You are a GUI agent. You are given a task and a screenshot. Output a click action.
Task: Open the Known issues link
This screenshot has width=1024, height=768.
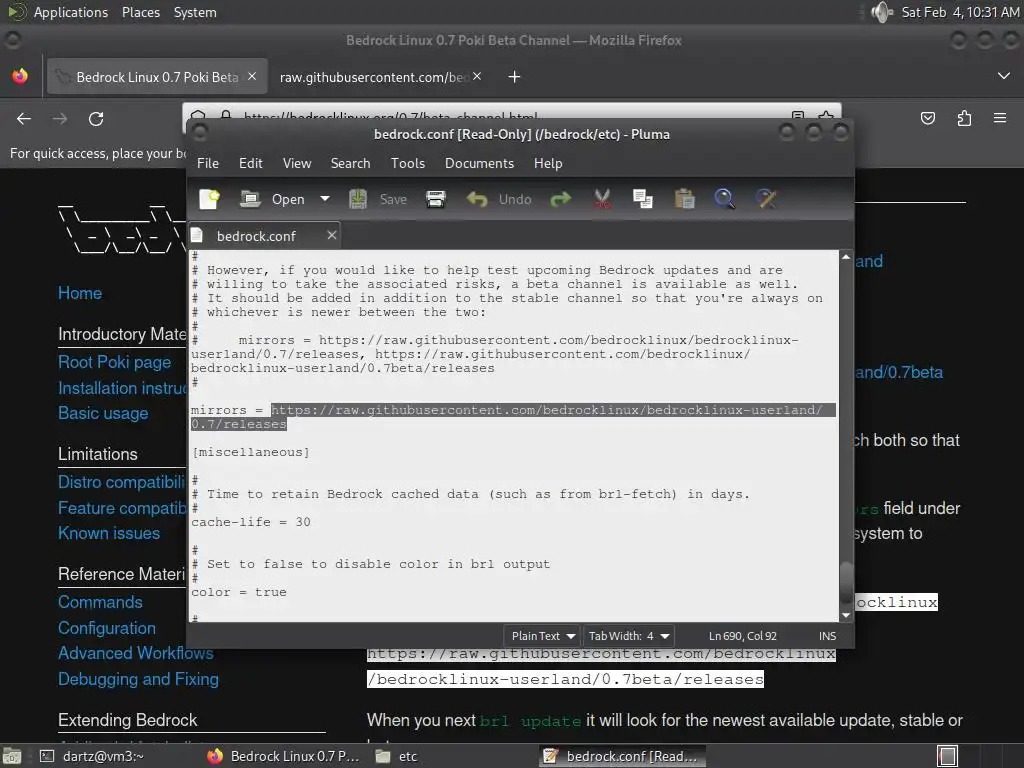coord(109,534)
